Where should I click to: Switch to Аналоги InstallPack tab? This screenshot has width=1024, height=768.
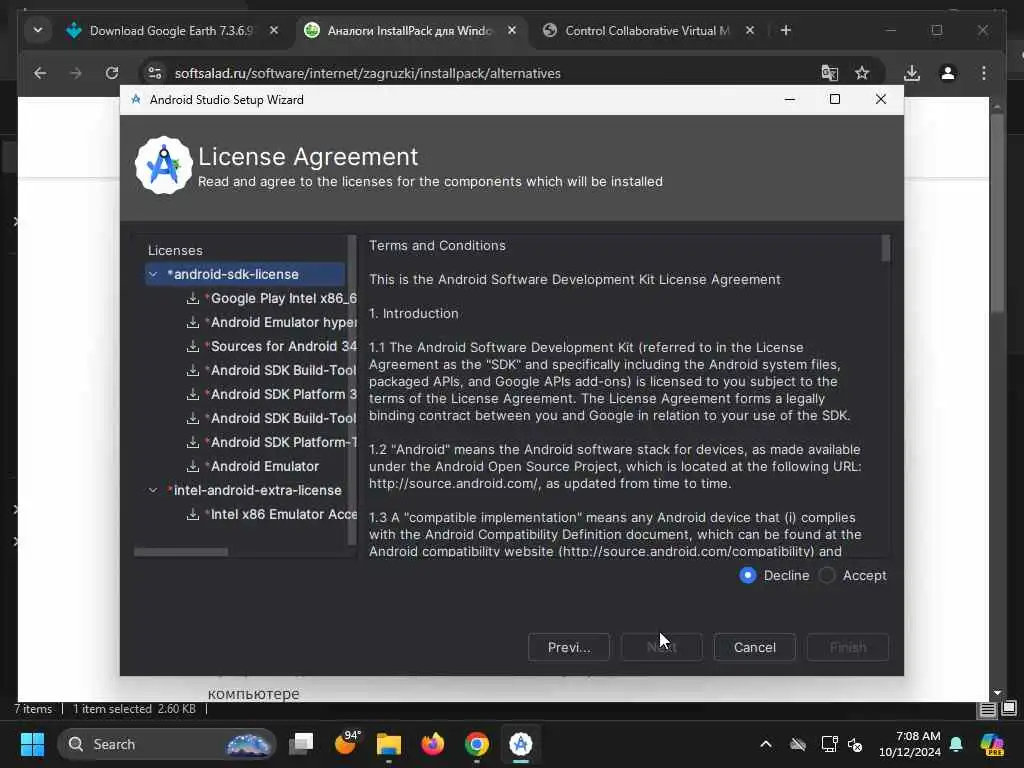(409, 31)
